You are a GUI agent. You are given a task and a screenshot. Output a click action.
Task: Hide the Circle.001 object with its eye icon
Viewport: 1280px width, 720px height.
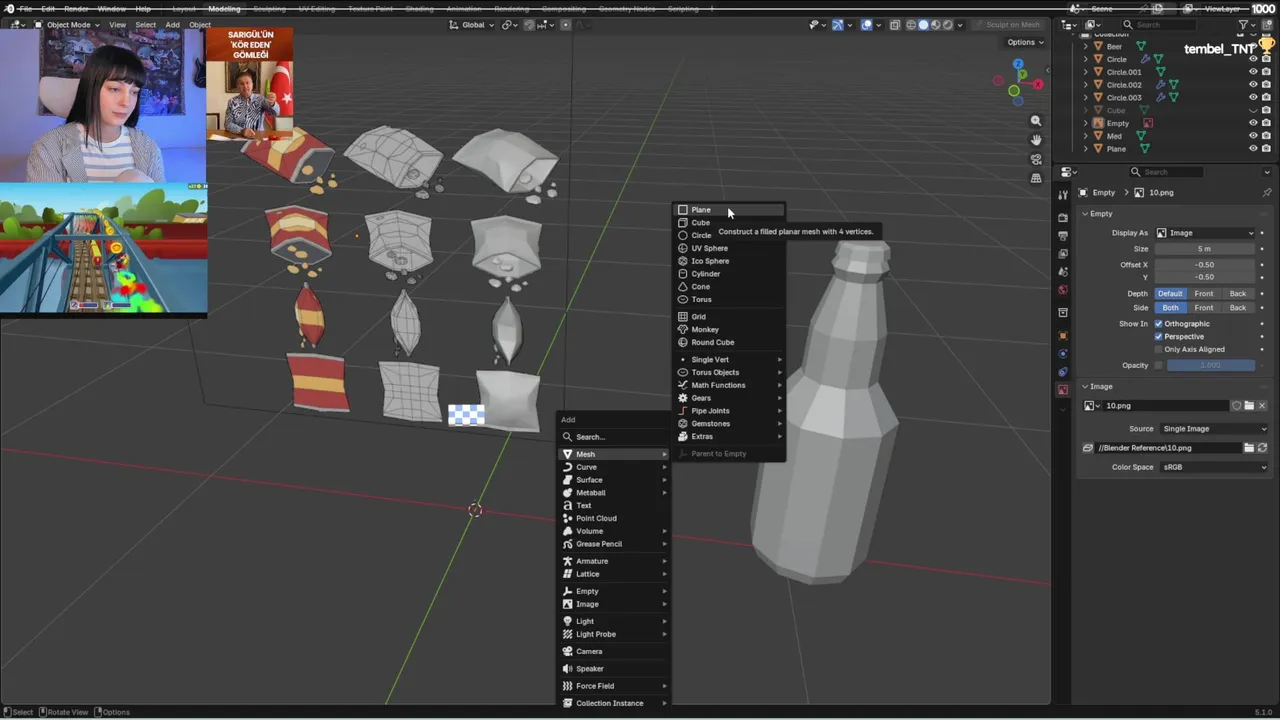click(x=1253, y=72)
